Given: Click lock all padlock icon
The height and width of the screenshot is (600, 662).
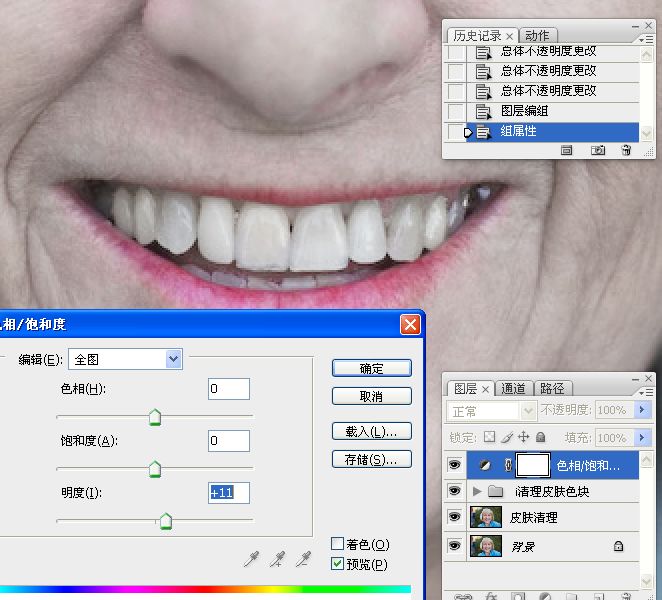Looking at the screenshot, I should tap(540, 437).
